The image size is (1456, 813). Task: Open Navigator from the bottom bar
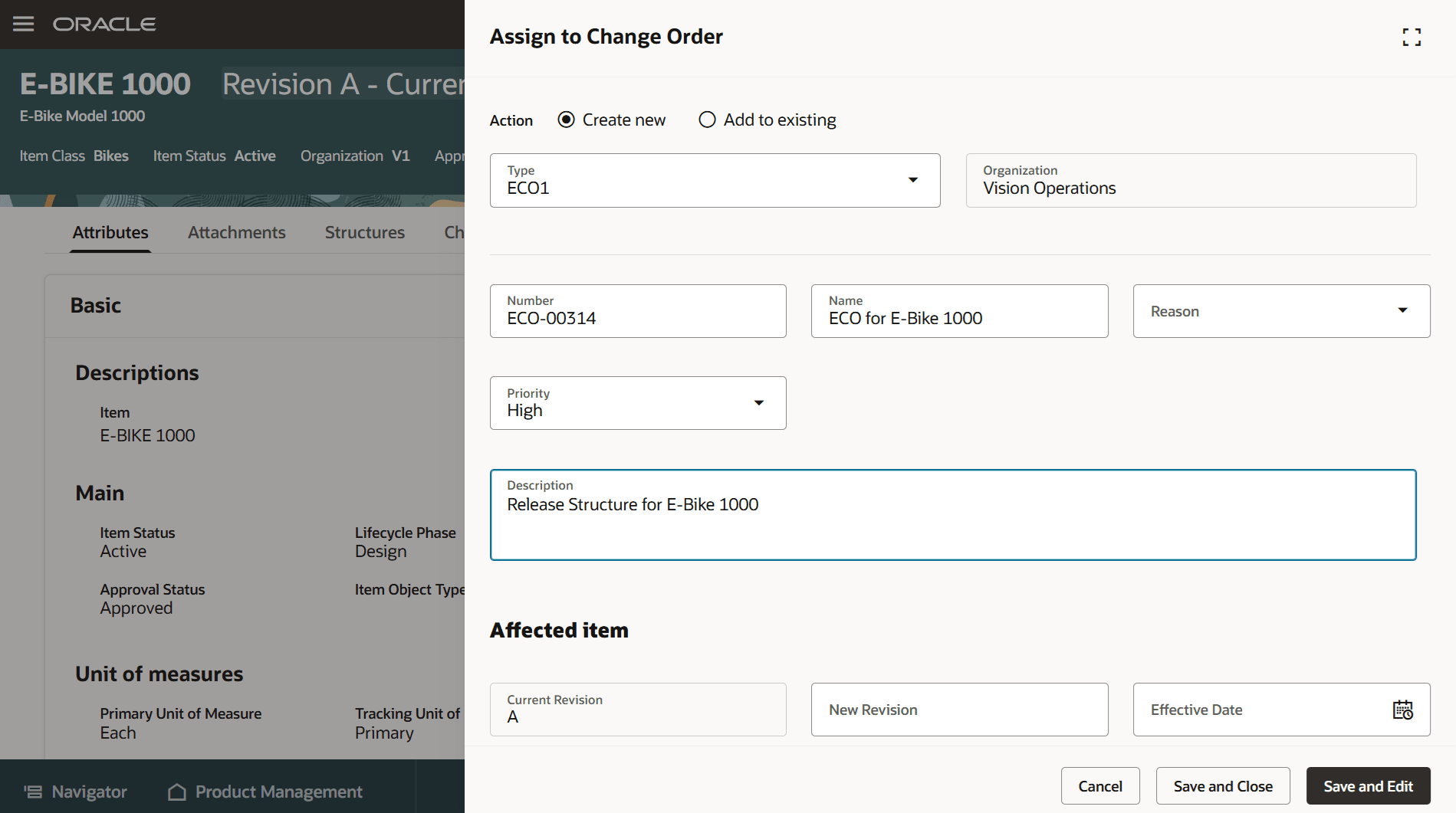(75, 792)
